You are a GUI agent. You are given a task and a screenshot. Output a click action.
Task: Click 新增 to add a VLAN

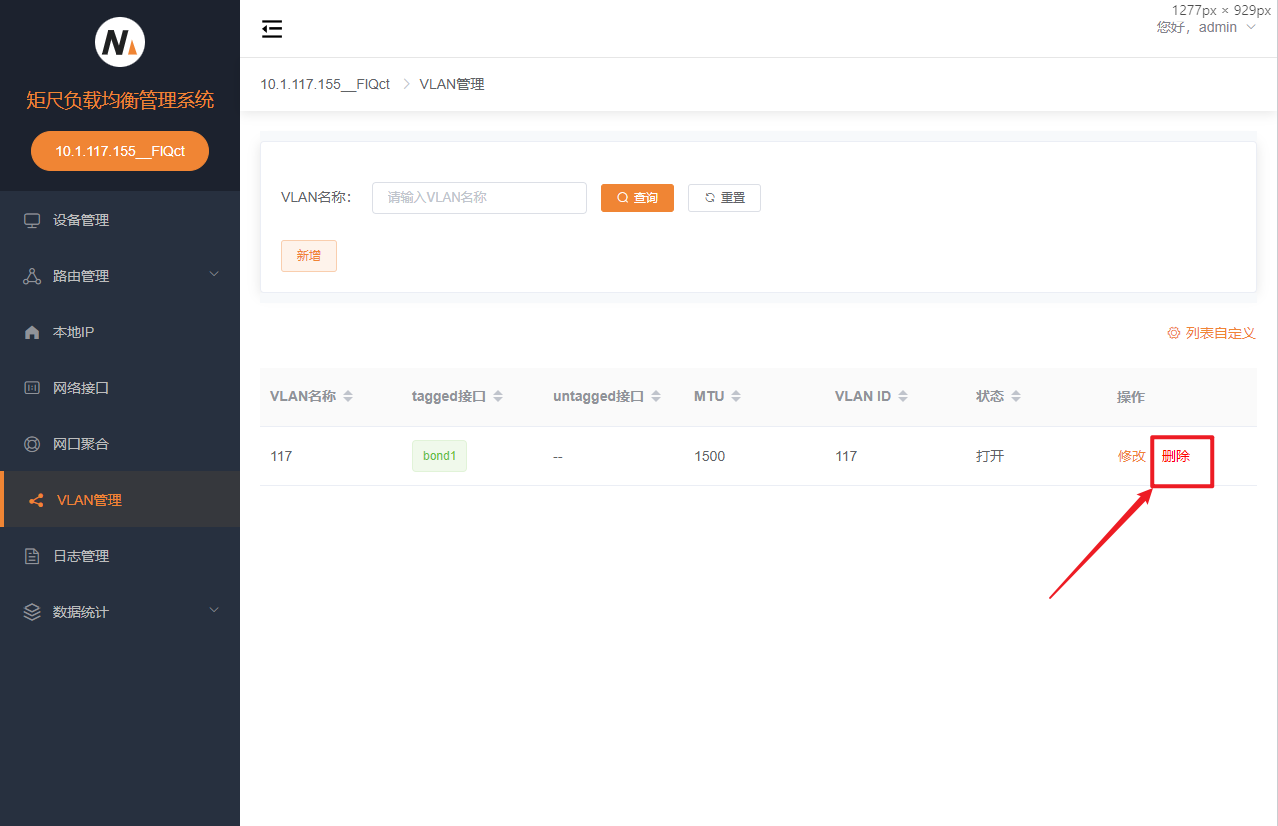click(308, 255)
